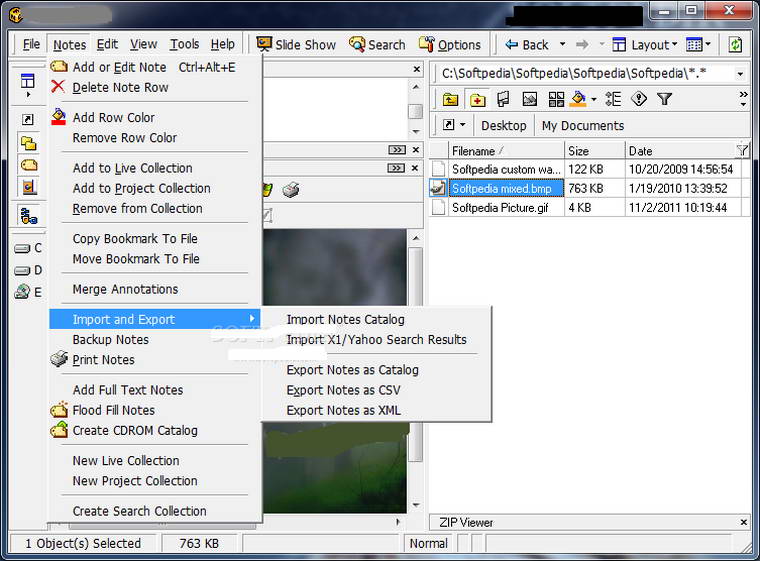Viewport: 760px width, 561px height.
Task: Choose Delete Note Row menu item
Action: click(x=155, y=87)
